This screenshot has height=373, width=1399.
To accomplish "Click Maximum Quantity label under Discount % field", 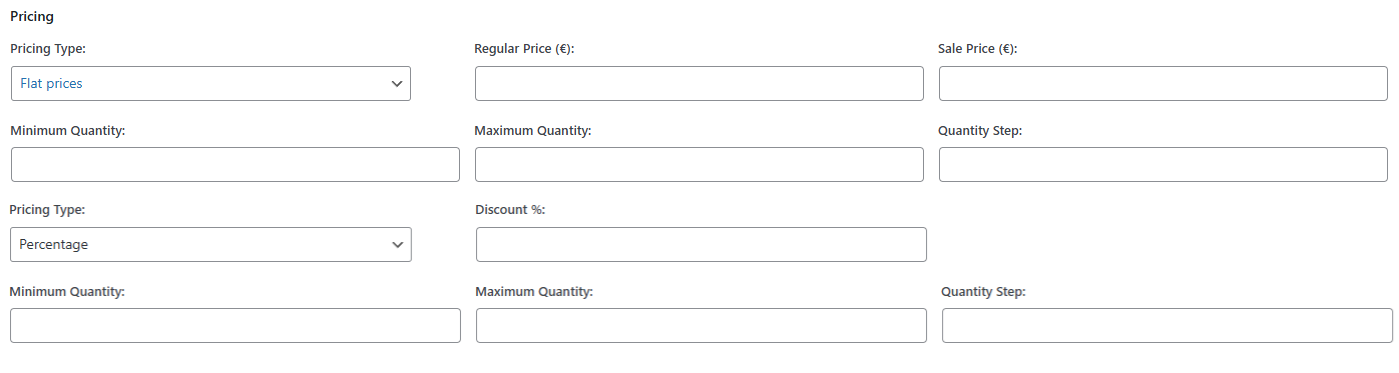I will click(x=534, y=292).
